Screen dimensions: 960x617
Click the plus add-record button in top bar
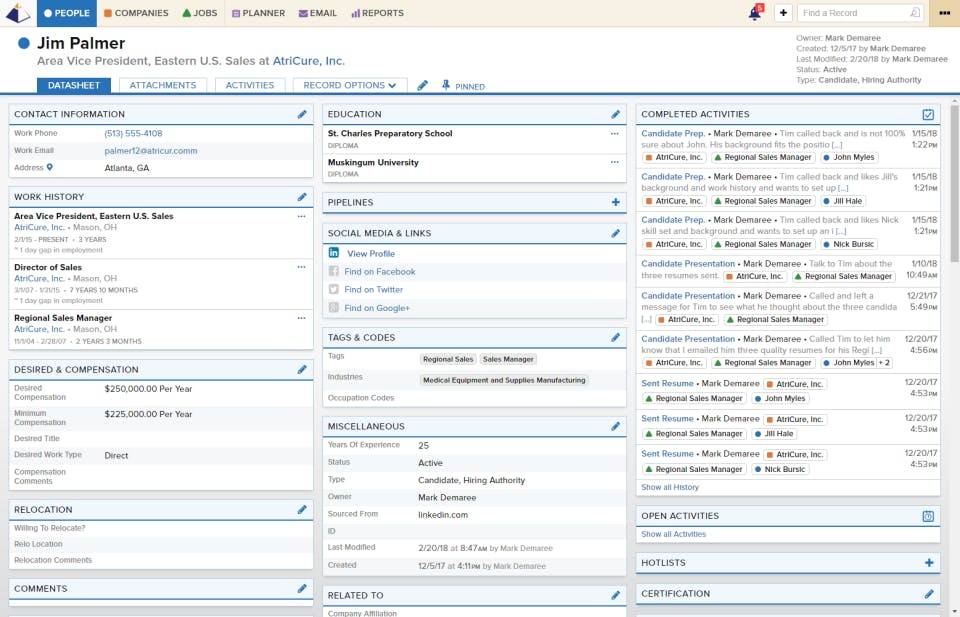pyautogui.click(x=783, y=13)
